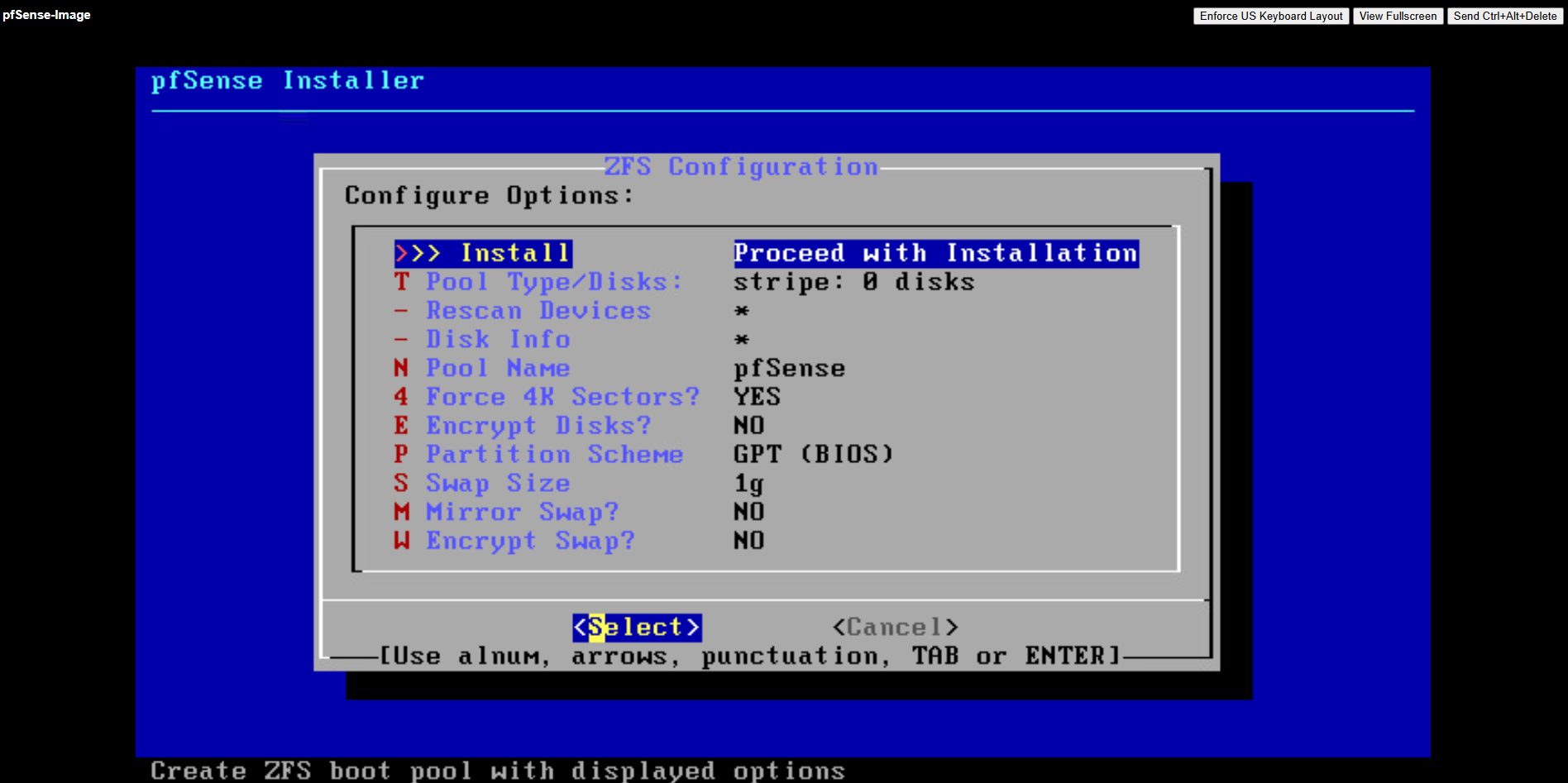Image resolution: width=1568 pixels, height=783 pixels.
Task: Click the 'ZFS Configuration' dialog title
Action: 741,167
